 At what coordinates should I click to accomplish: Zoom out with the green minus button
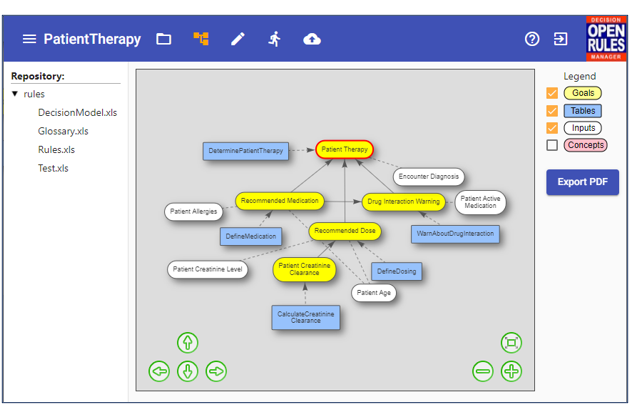coord(483,371)
